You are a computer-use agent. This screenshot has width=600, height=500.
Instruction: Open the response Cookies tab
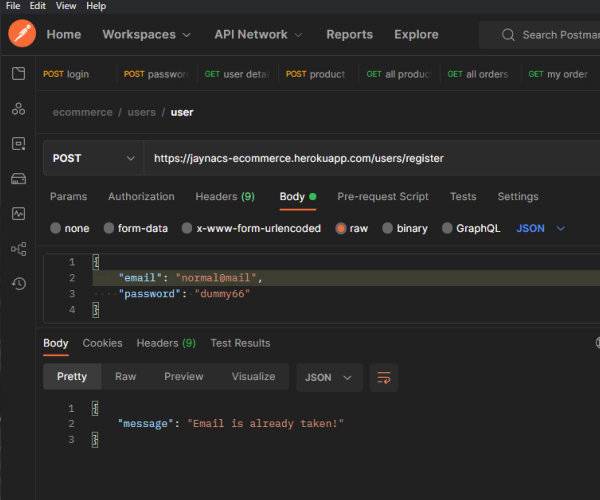102,343
